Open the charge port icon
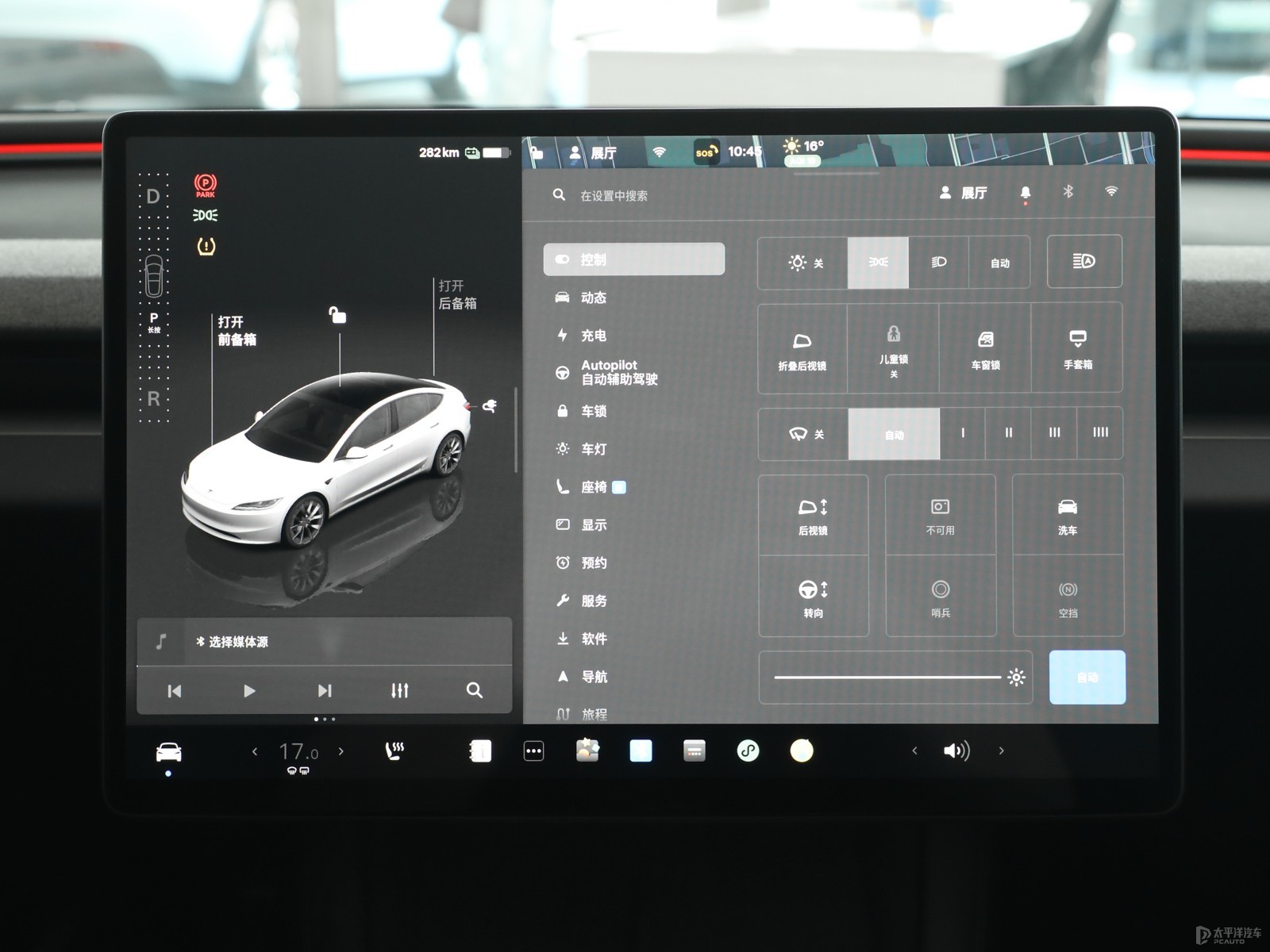 point(489,406)
